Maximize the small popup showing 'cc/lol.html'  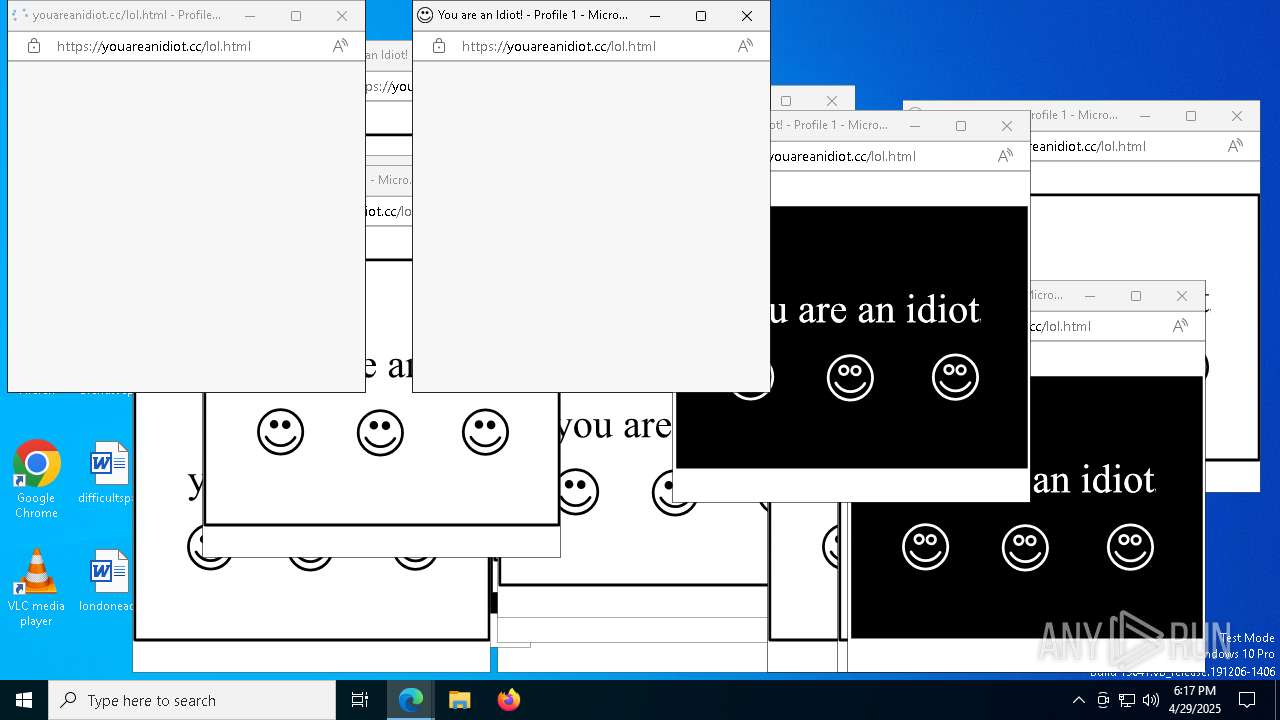(1136, 296)
